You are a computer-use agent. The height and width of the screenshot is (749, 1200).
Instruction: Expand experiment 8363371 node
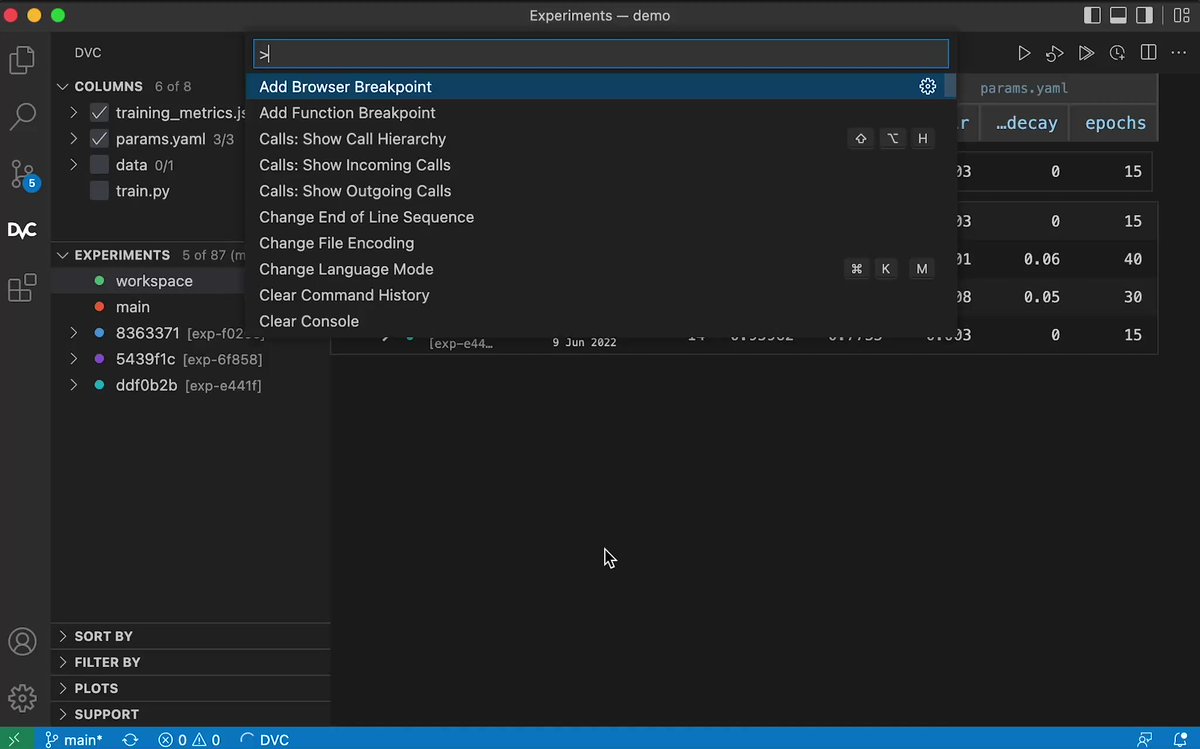(x=74, y=333)
